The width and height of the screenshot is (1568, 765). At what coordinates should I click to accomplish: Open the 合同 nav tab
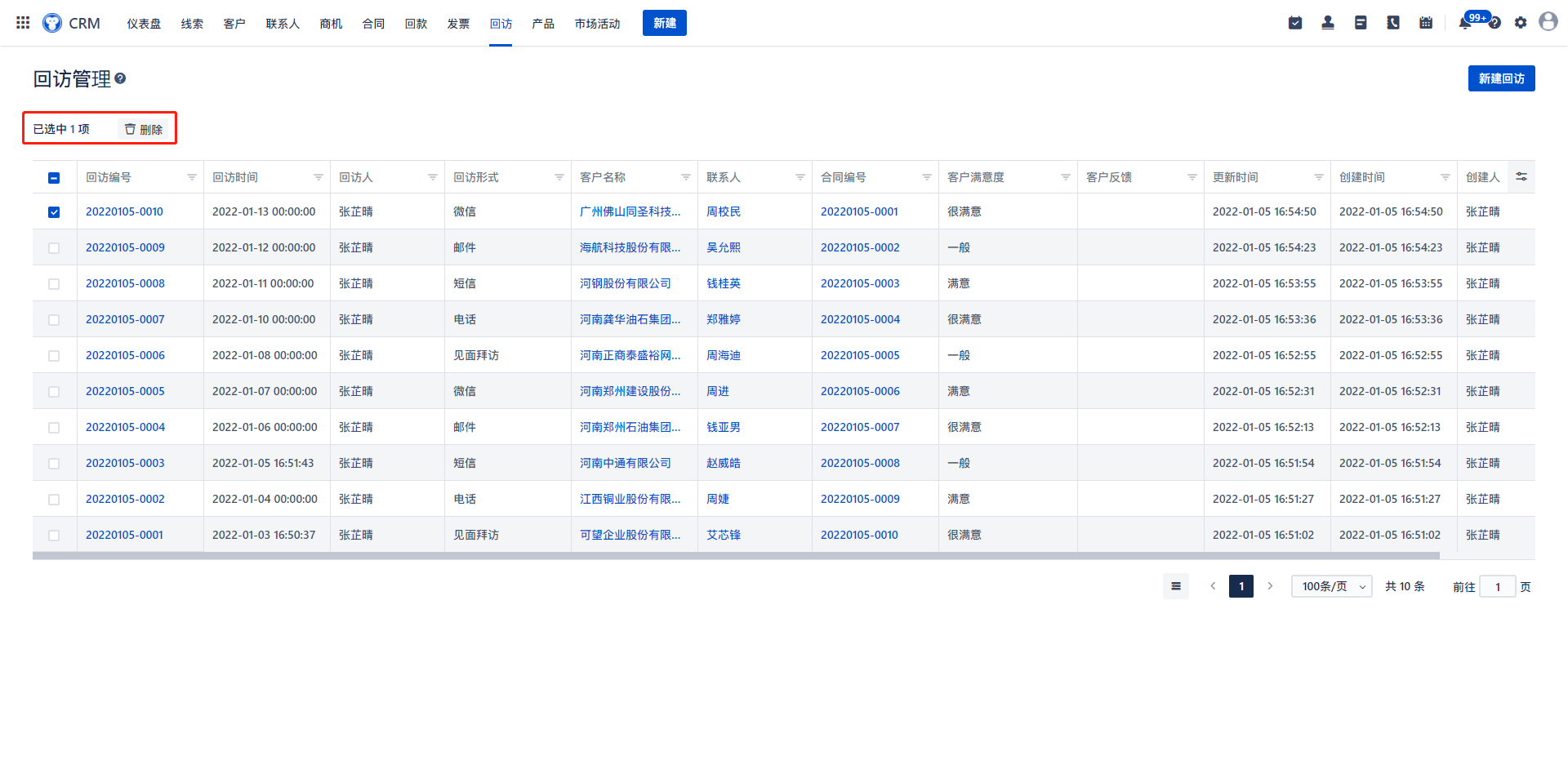(373, 24)
